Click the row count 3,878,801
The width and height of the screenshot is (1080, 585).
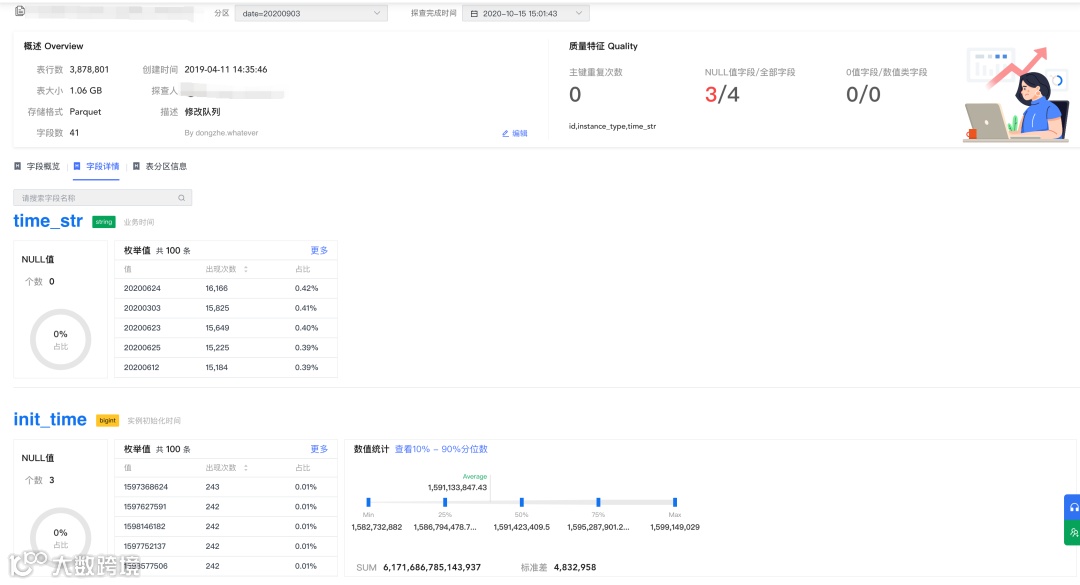pyautogui.click(x=89, y=70)
